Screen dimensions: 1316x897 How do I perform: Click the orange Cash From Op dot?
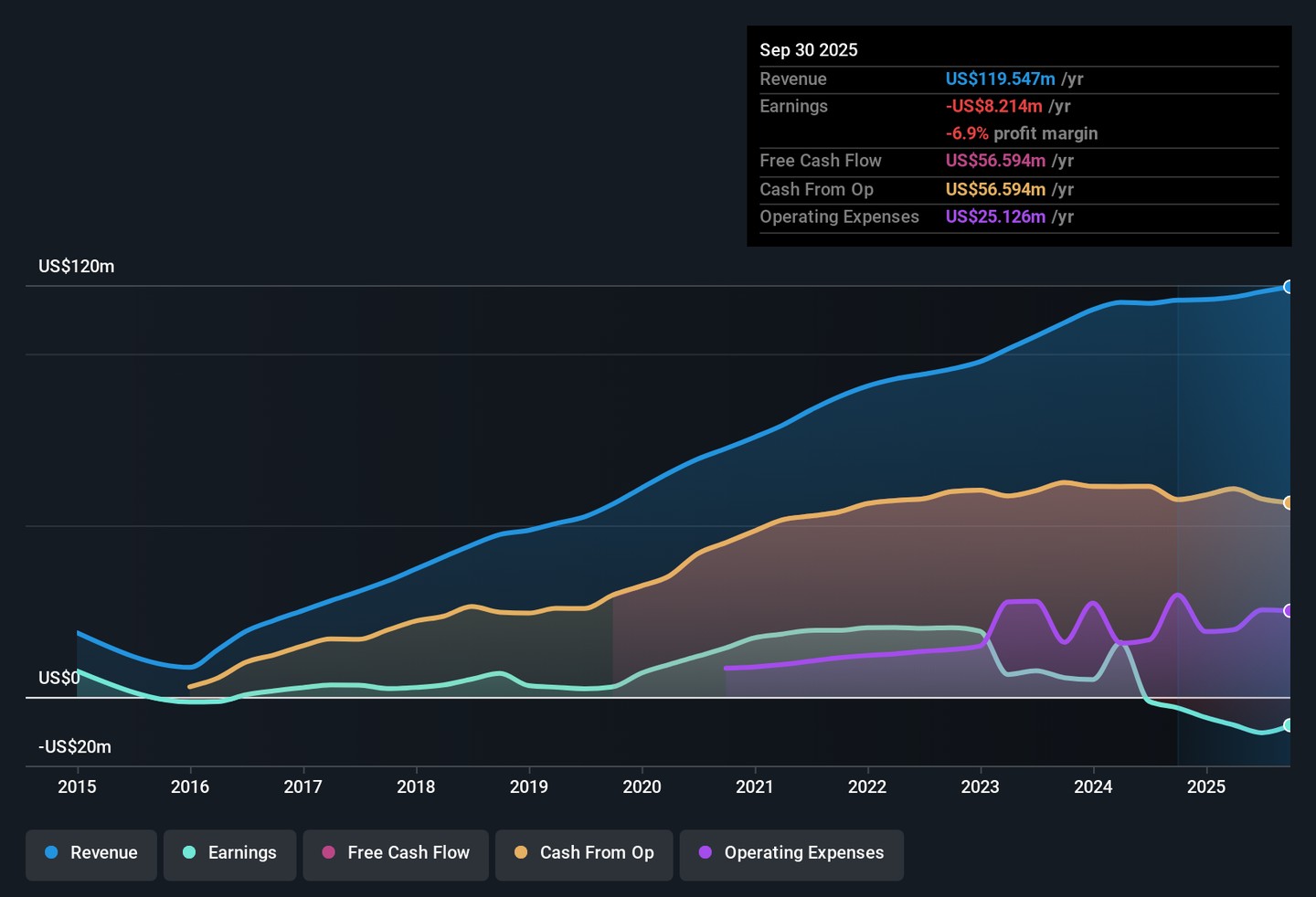[521, 852]
